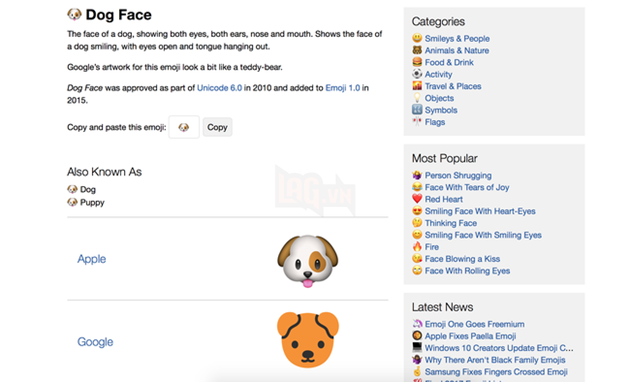Click the Dog alias text

88,189
